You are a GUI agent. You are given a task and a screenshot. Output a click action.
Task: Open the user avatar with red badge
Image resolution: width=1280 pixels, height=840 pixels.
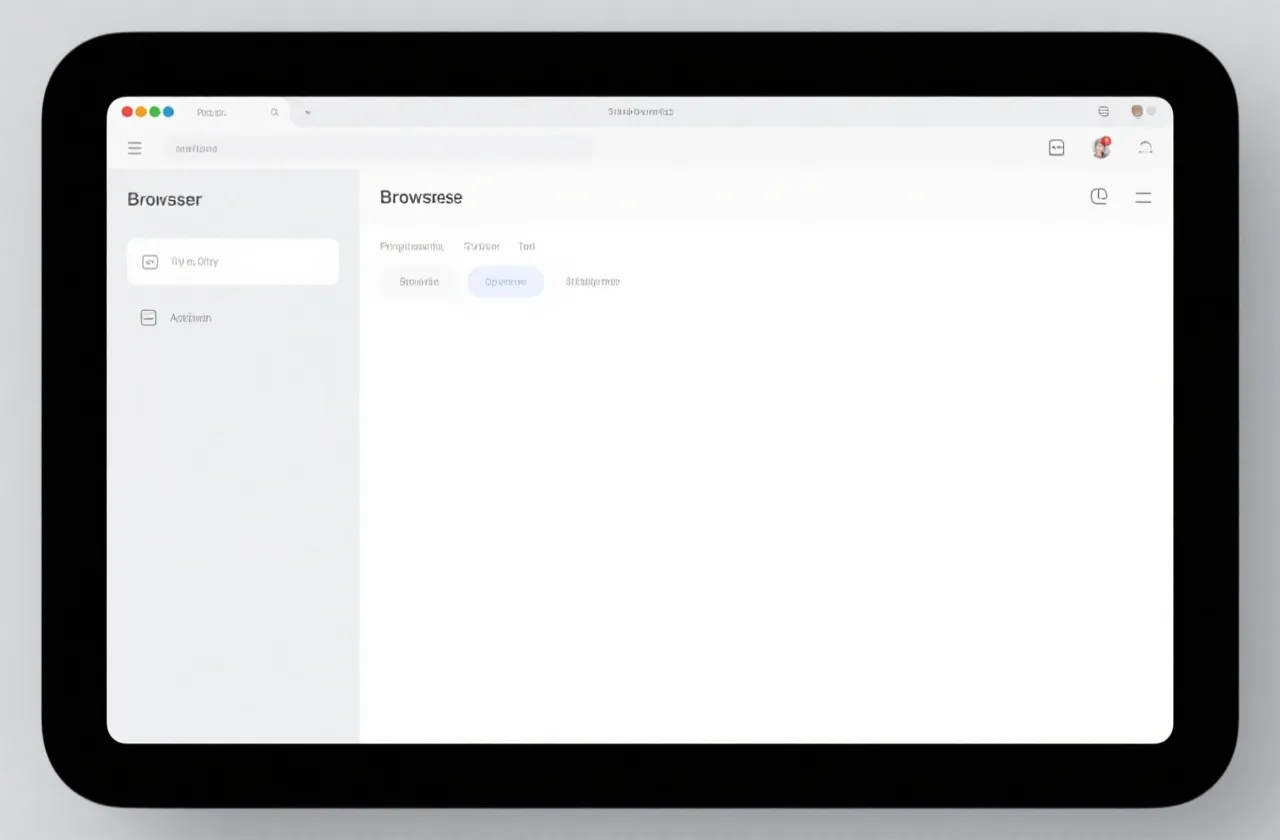(x=1101, y=148)
